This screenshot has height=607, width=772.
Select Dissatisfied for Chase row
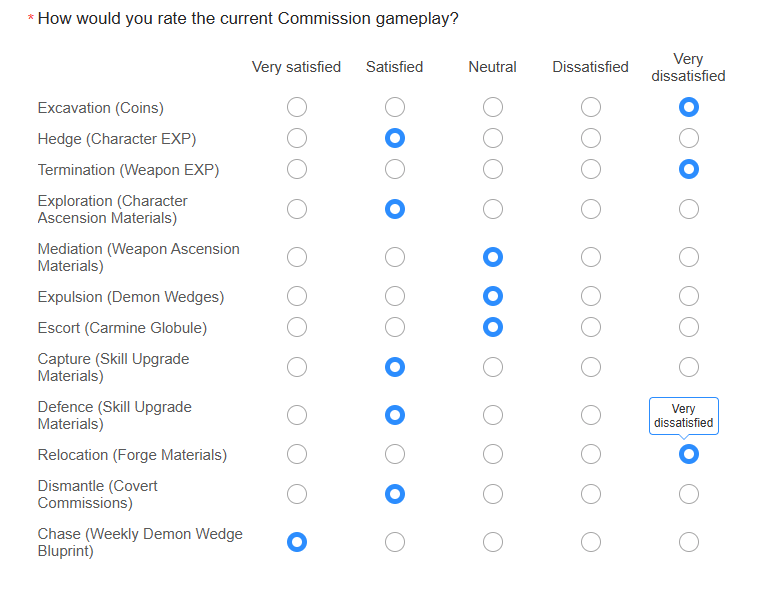pyautogui.click(x=591, y=542)
